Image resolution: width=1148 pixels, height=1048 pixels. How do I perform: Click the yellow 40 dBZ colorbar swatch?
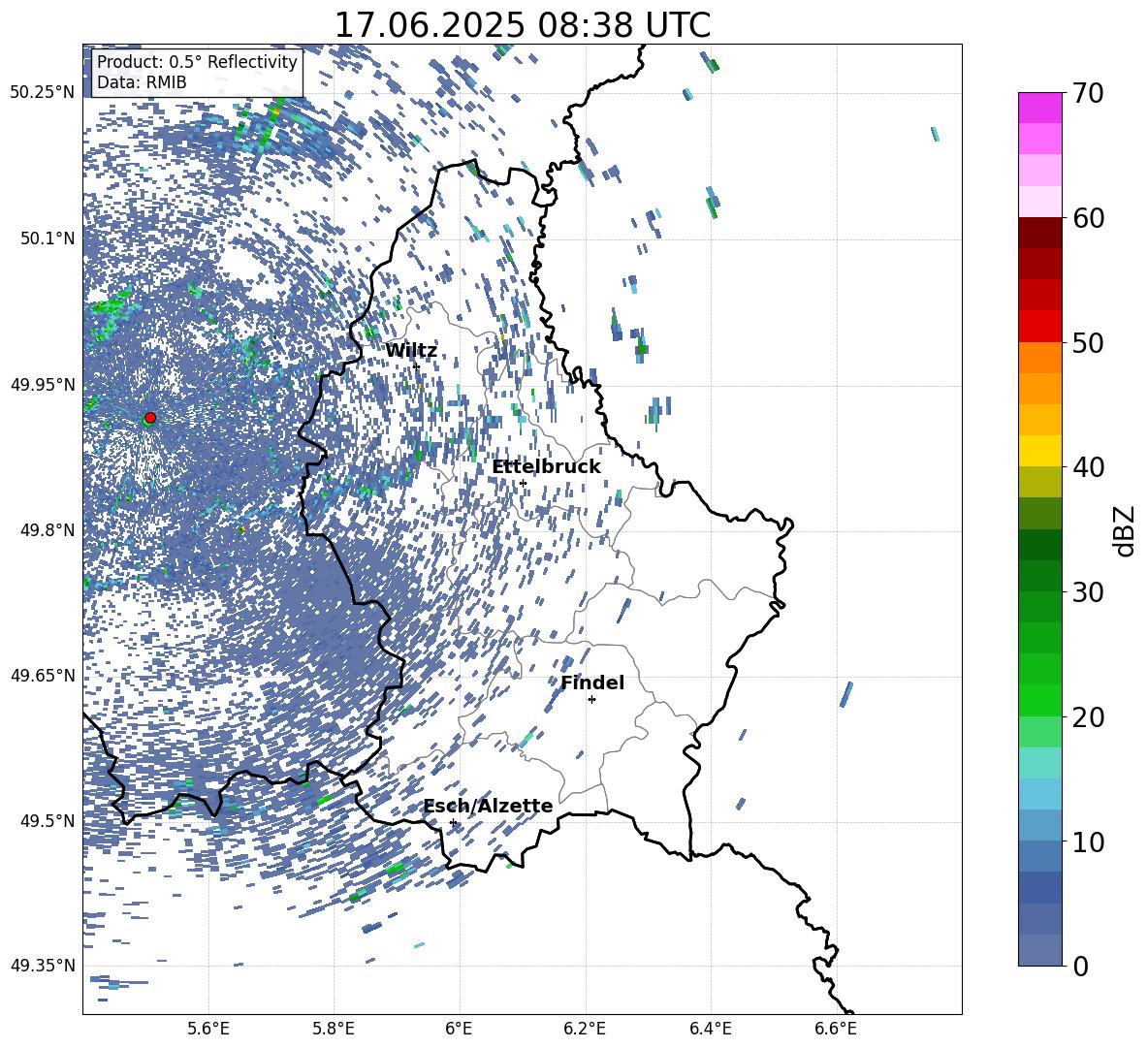pyautogui.click(x=1039, y=451)
